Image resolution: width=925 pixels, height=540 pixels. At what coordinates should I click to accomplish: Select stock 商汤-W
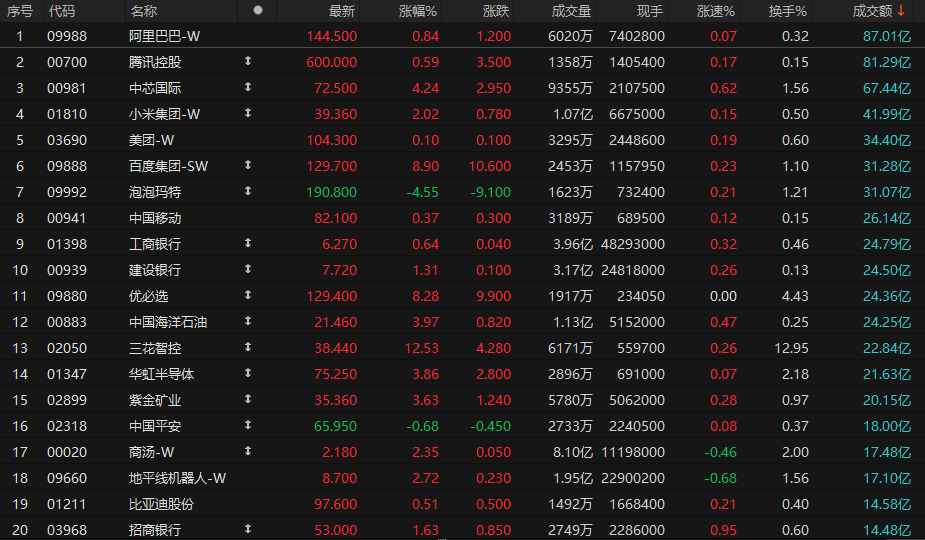(x=152, y=452)
